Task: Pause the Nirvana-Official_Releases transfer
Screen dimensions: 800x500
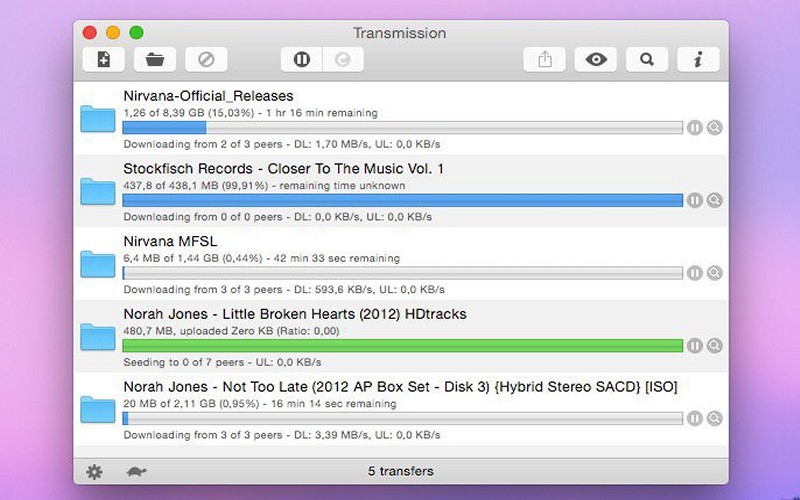Action: 694,128
